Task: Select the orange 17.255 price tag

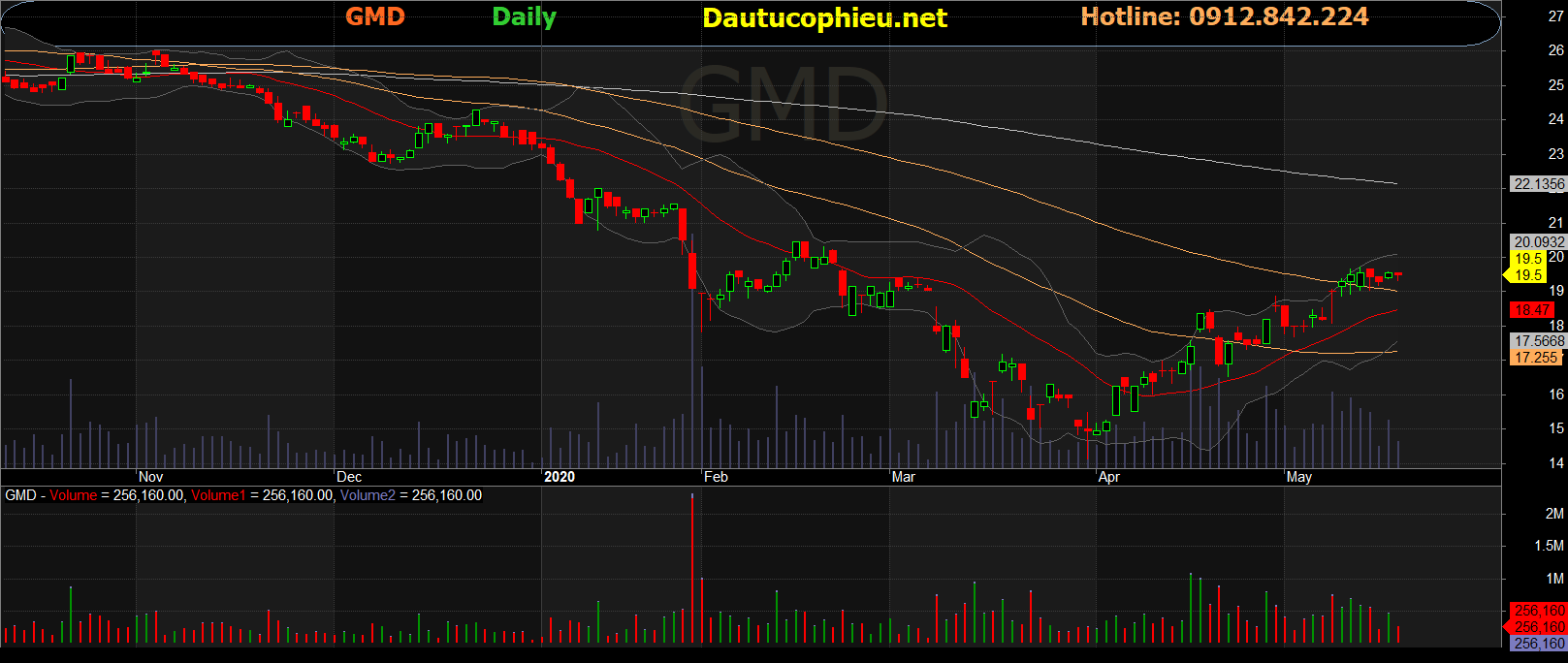Action: point(1536,358)
